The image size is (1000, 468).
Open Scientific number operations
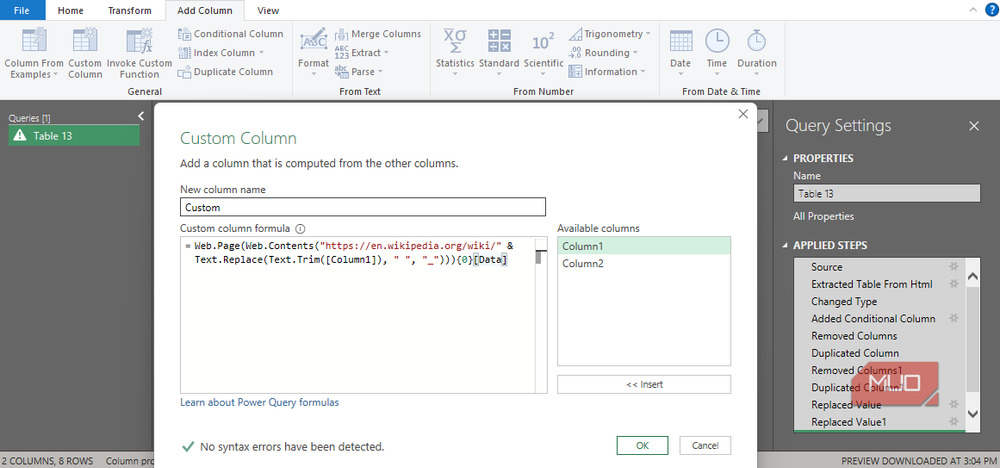tap(543, 53)
